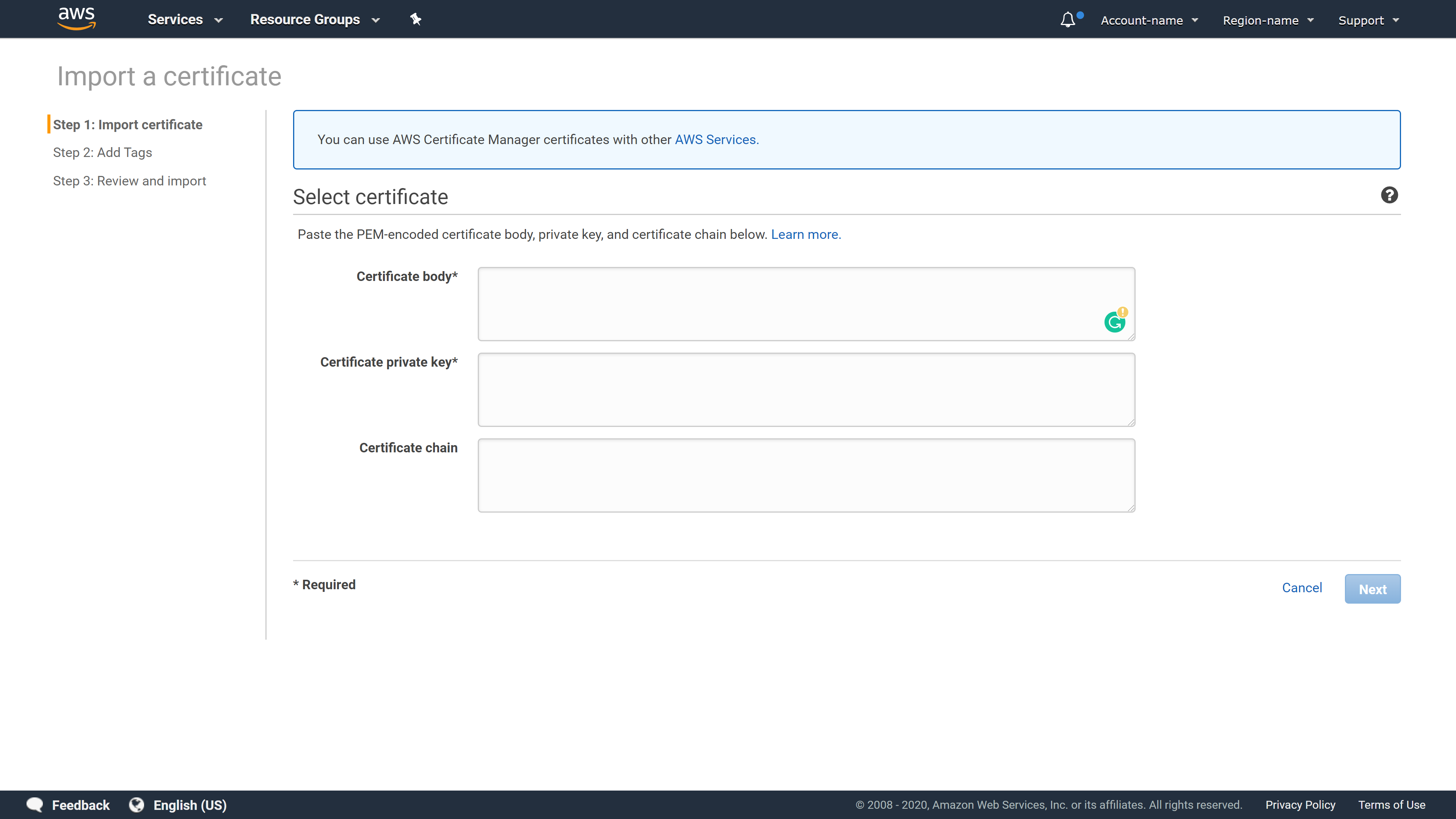This screenshot has height=819, width=1456.
Task: Click the help question mark icon
Action: tap(1389, 195)
